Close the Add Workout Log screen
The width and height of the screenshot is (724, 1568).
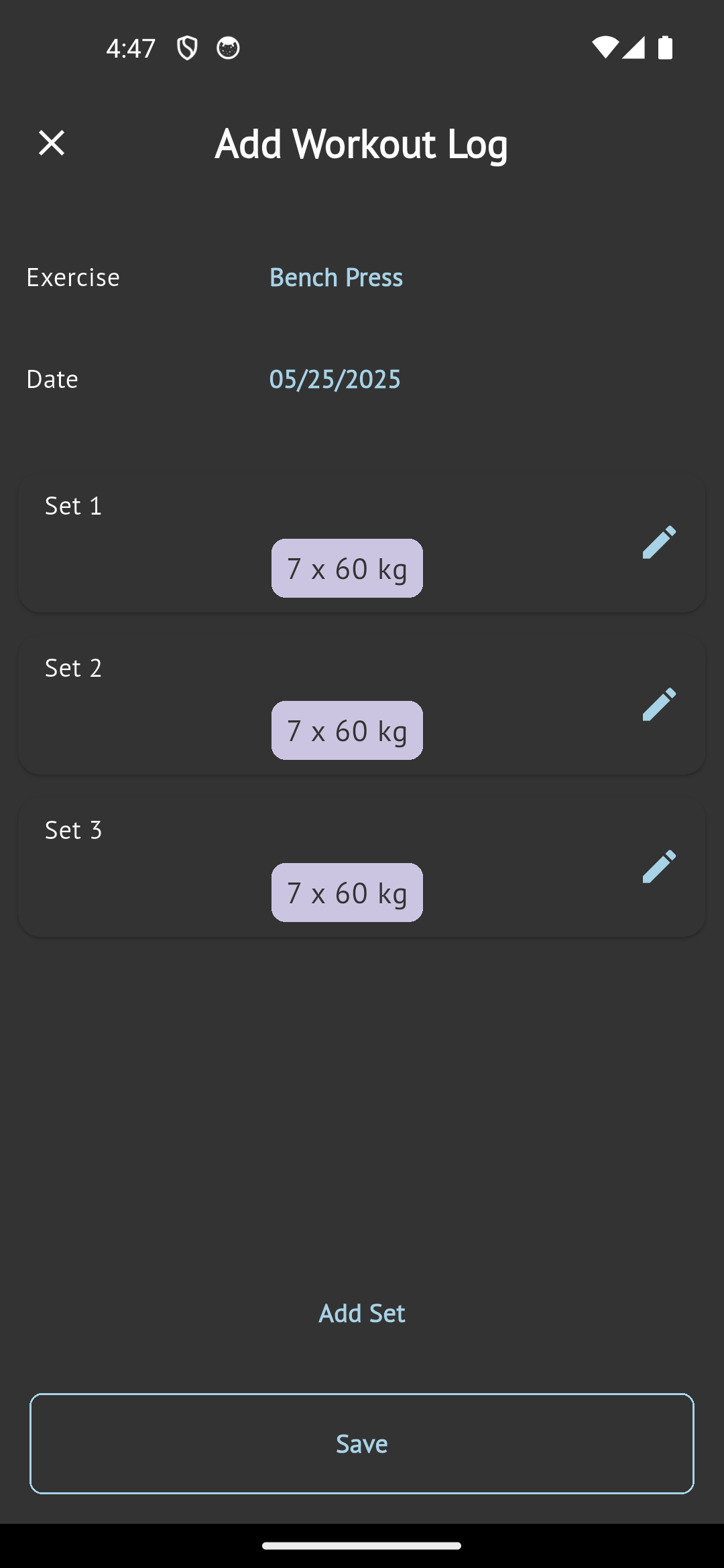point(52,143)
